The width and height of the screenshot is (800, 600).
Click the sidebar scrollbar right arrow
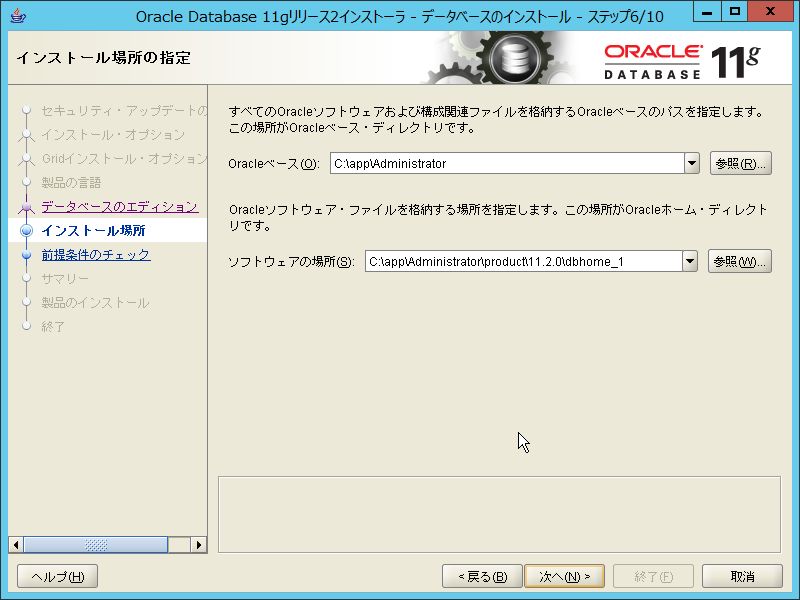tap(199, 545)
